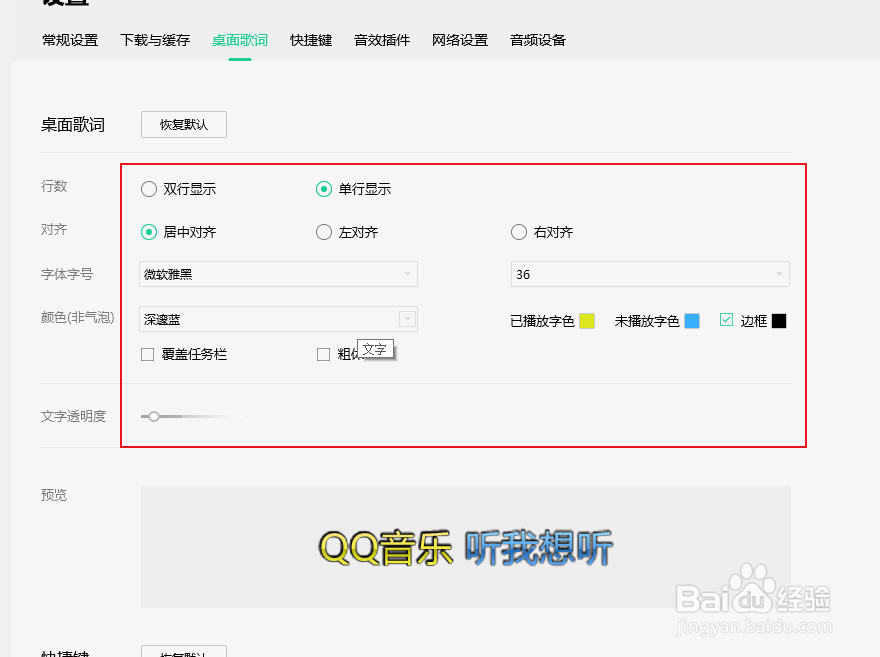Image resolution: width=880 pixels, height=657 pixels.
Task: Pick the 未播放字色 blue swatch
Action: pyautogui.click(x=692, y=321)
